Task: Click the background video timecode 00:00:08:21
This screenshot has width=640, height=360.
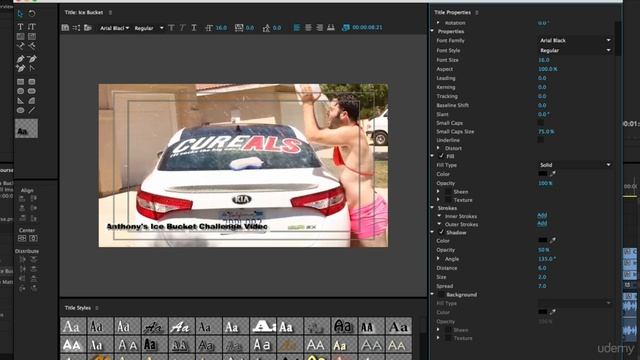Action: coord(367,27)
